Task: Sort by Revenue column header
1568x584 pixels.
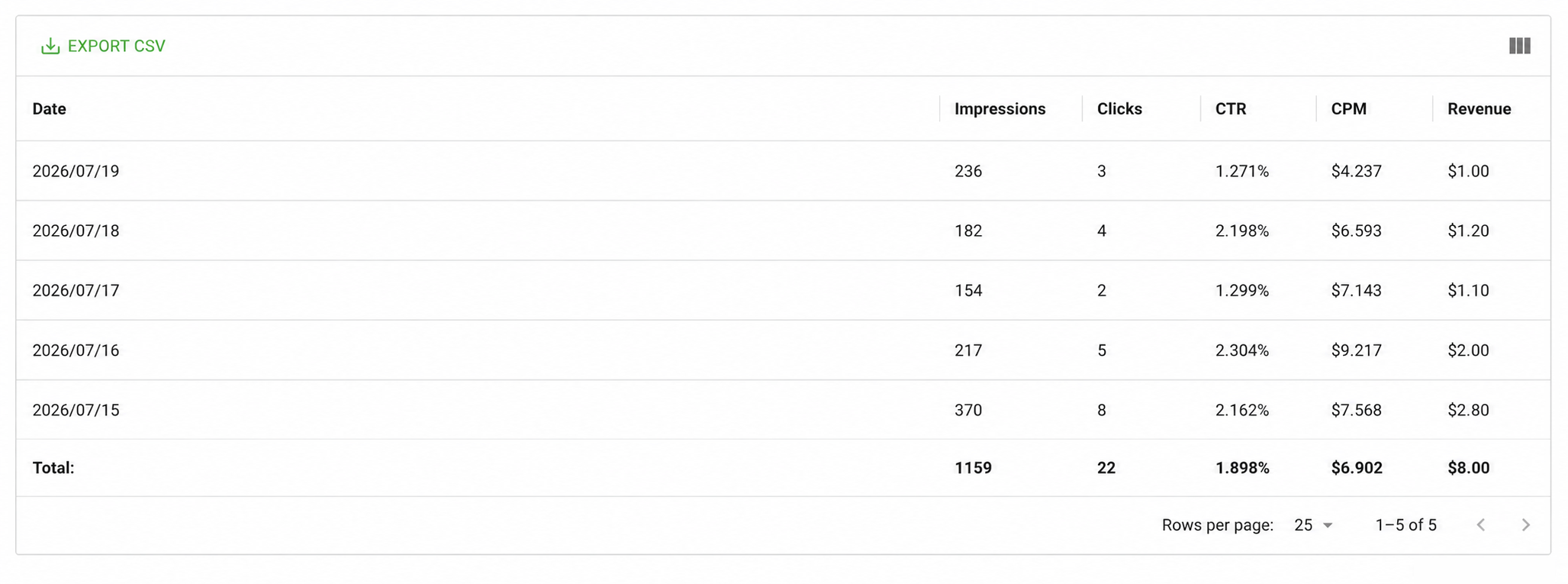Action: tap(1479, 108)
